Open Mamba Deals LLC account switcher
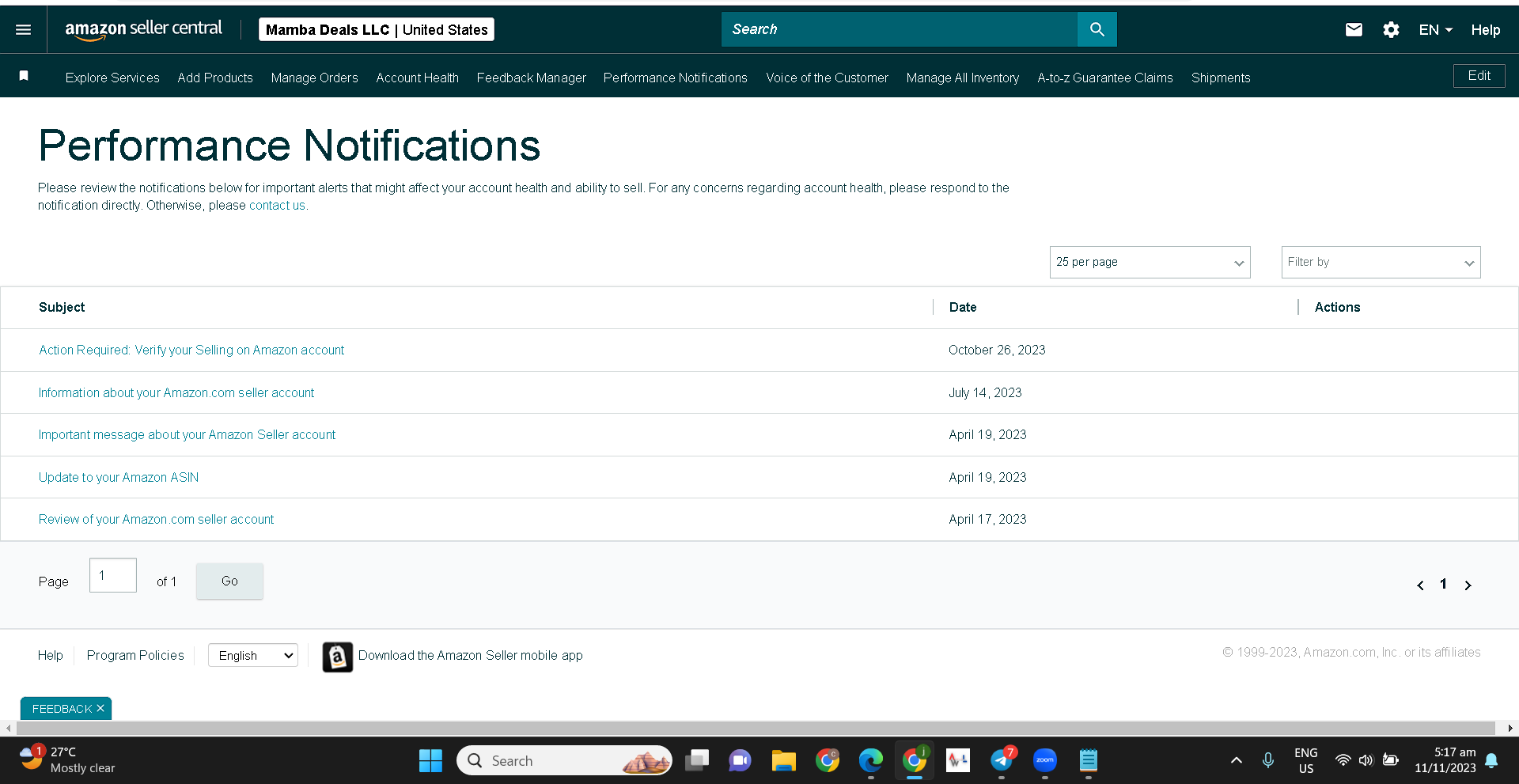 coord(377,29)
